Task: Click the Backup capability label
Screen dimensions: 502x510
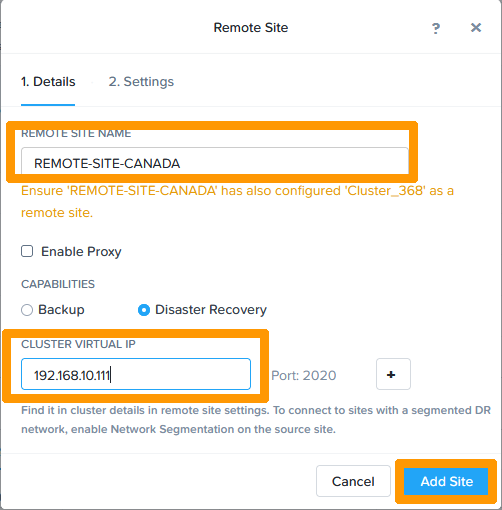Action: [x=61, y=310]
